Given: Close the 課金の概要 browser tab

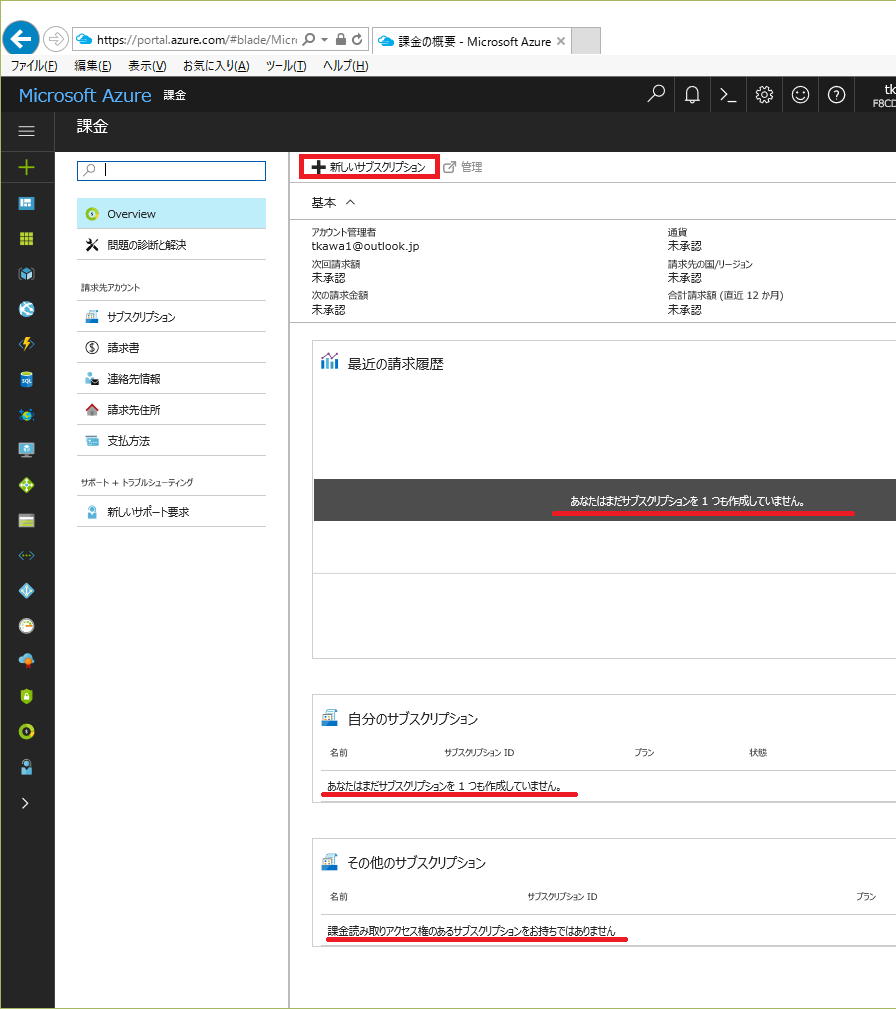Looking at the screenshot, I should click(x=561, y=41).
